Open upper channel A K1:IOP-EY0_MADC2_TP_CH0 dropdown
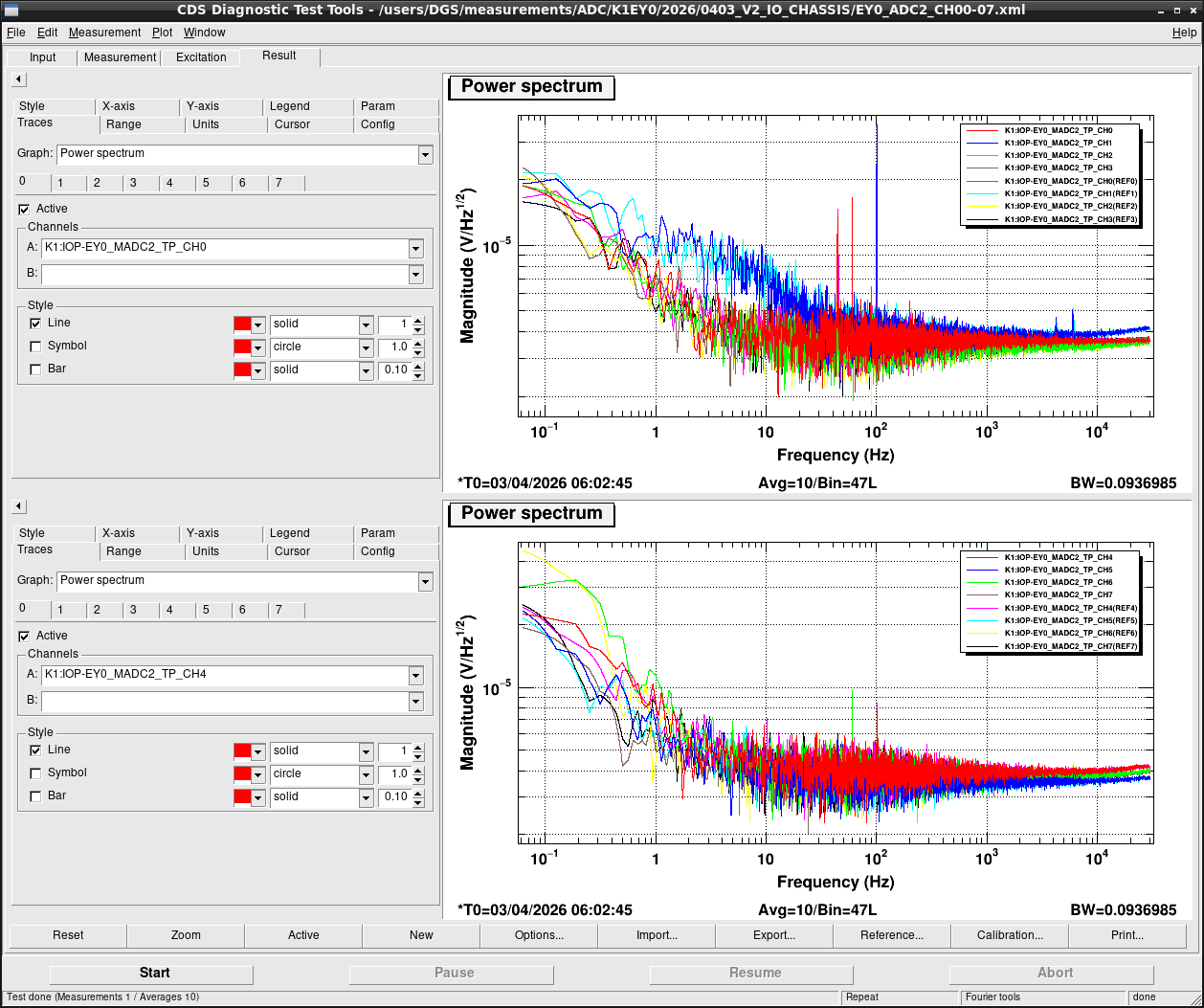 coord(416,249)
